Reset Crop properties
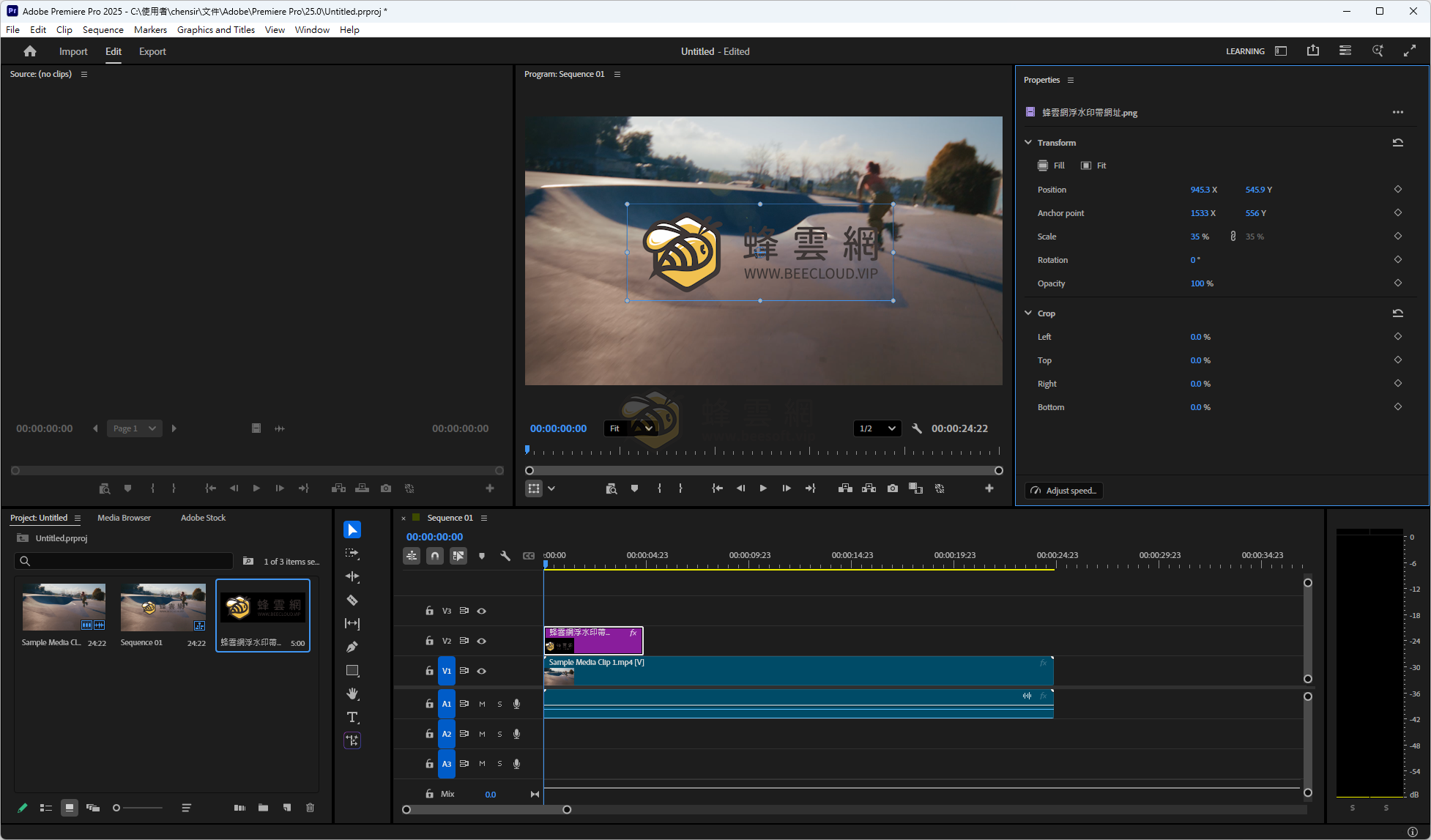The width and height of the screenshot is (1431, 840). click(x=1398, y=313)
